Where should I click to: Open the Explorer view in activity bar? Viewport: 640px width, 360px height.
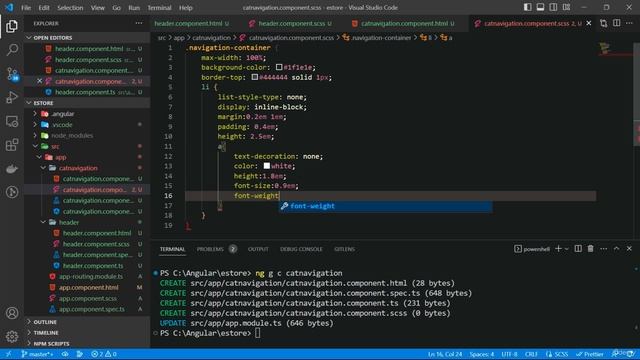click(12, 27)
